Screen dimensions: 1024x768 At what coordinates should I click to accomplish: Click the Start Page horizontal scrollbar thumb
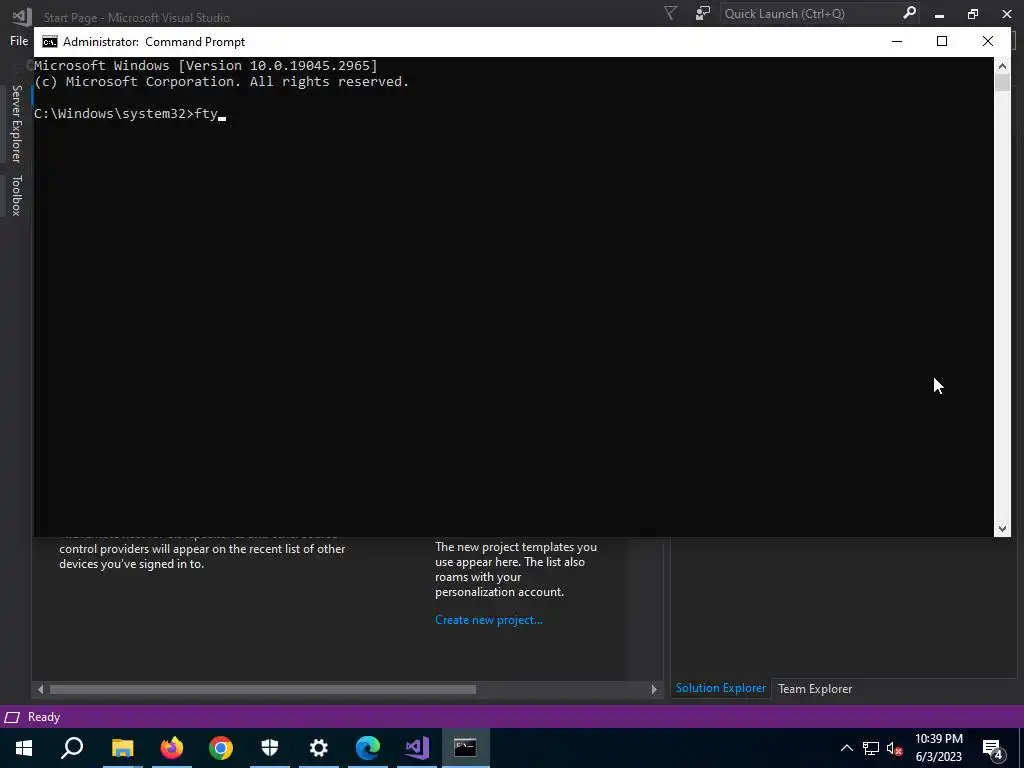point(263,689)
